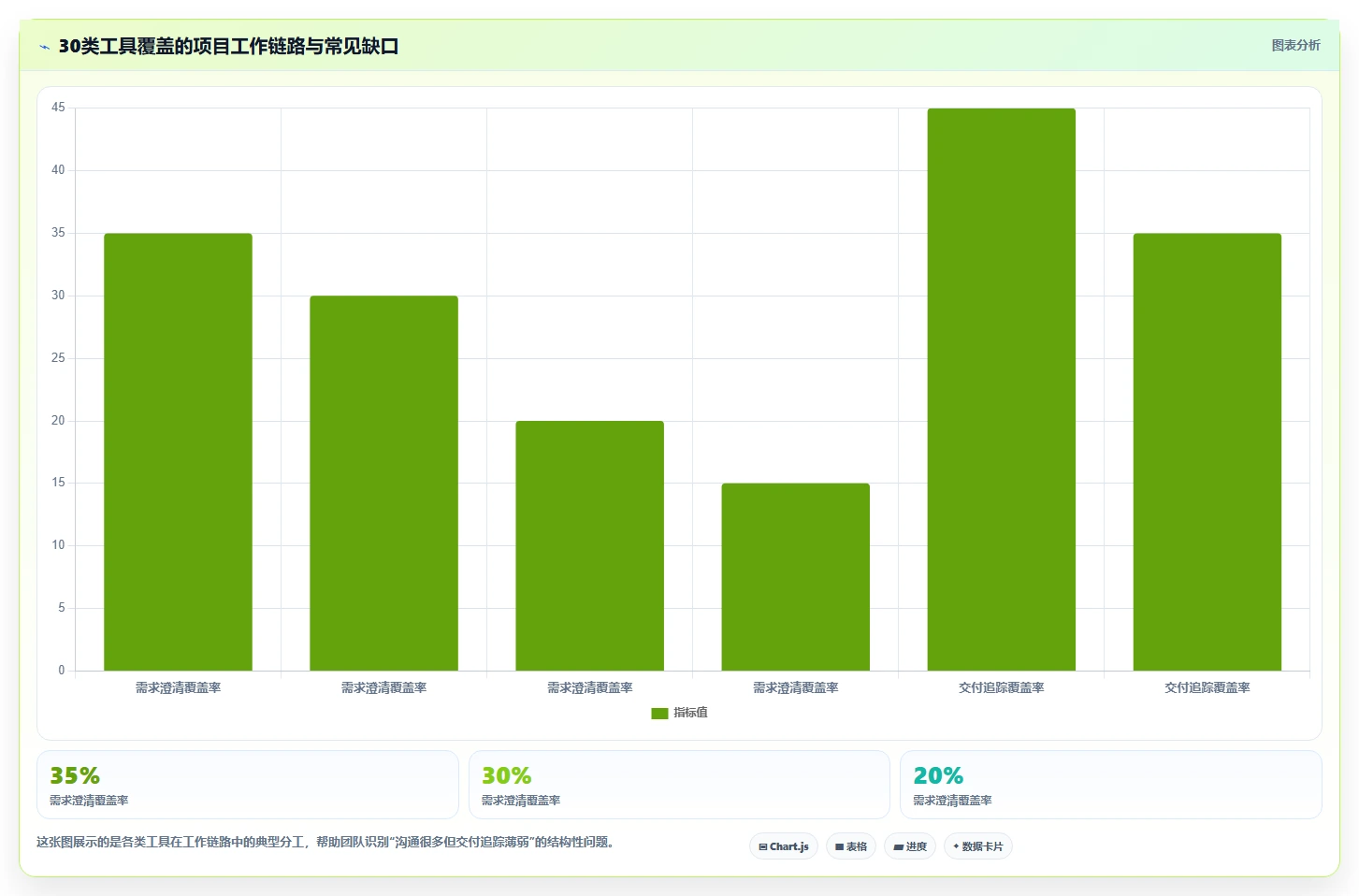Click the 35% stat card value
This screenshot has width=1359, height=896.
[75, 775]
